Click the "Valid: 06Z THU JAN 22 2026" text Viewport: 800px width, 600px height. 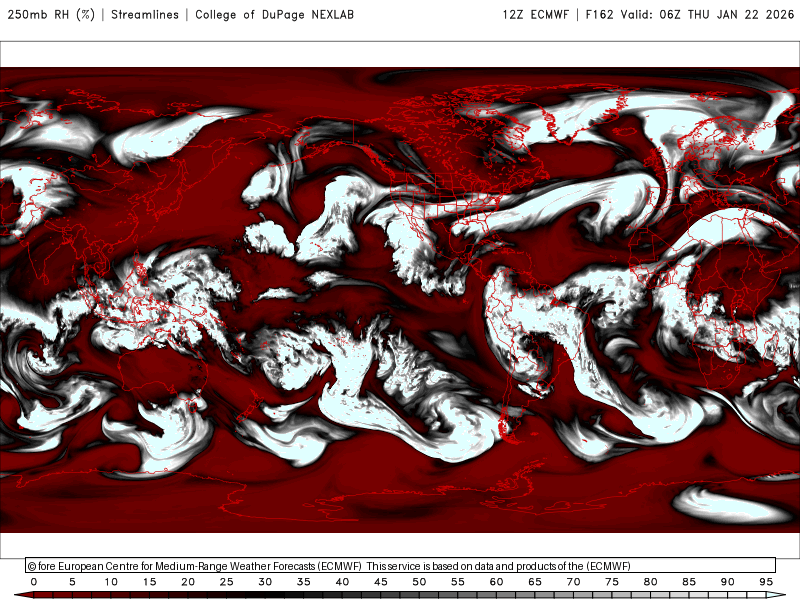pyautogui.click(x=707, y=14)
